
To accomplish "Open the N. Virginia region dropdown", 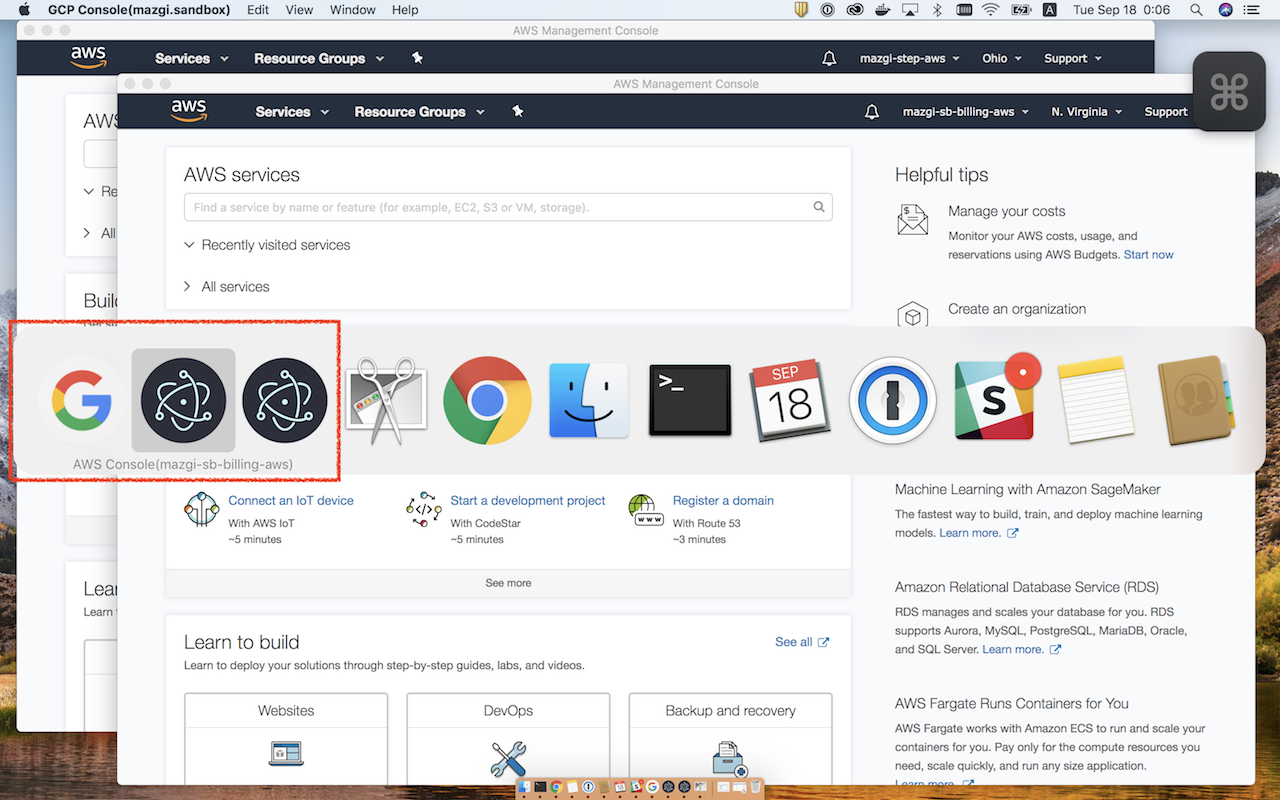I will point(1086,112).
